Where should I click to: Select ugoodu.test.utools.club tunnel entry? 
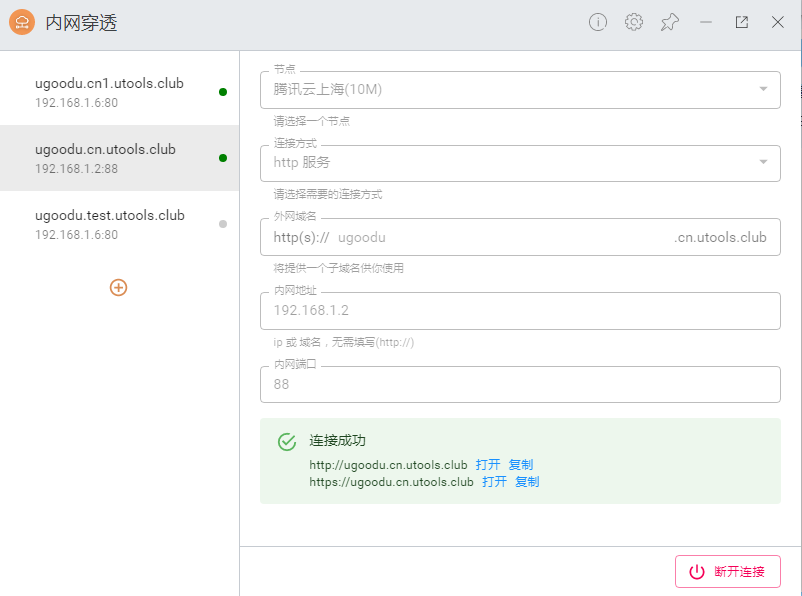point(120,224)
